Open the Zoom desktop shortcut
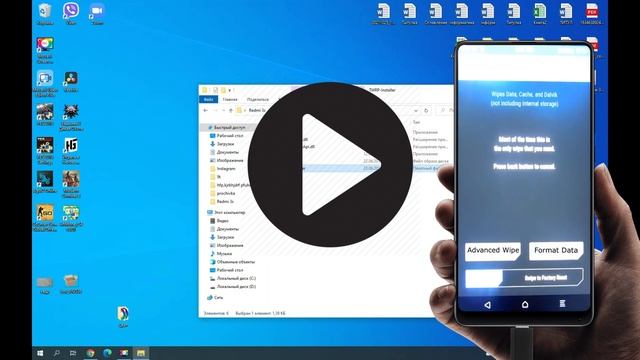 pos(97,13)
